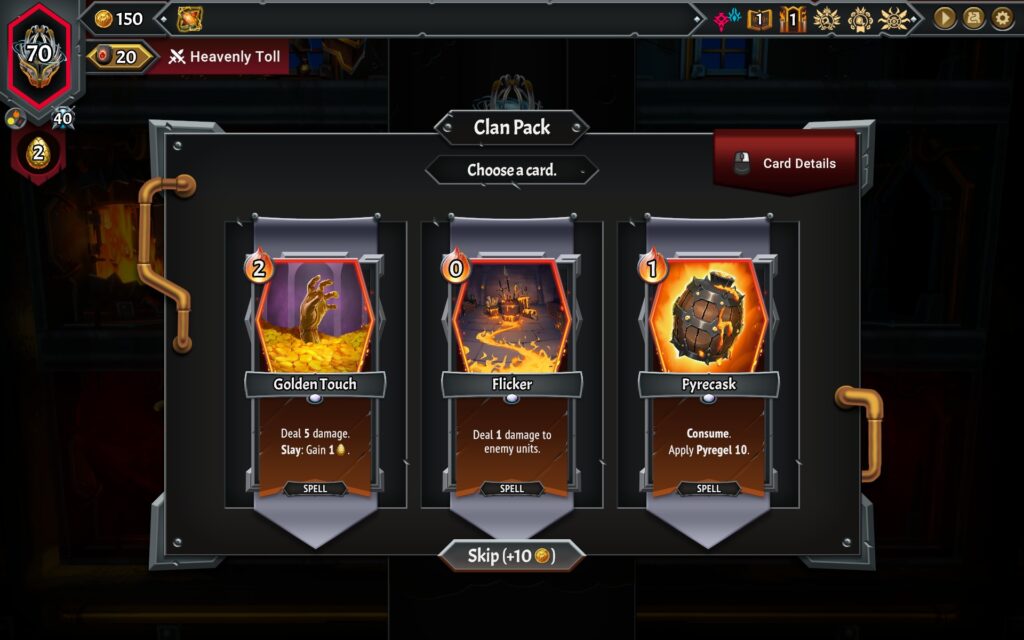Open the map scroll icon in top bar
The image size is (1024, 640).
(973, 18)
